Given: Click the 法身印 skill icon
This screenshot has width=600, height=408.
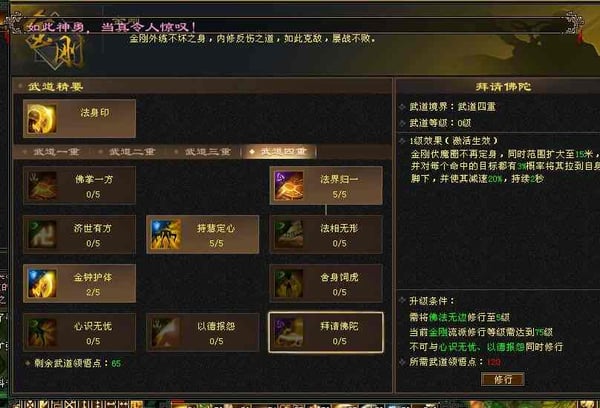Looking at the screenshot, I should click(x=42, y=119).
